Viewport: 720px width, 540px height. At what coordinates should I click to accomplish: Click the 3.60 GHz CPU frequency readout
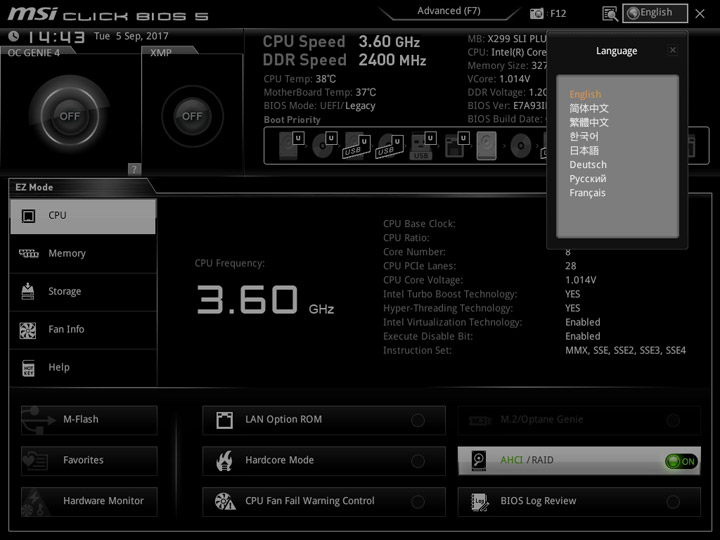pyautogui.click(x=265, y=300)
